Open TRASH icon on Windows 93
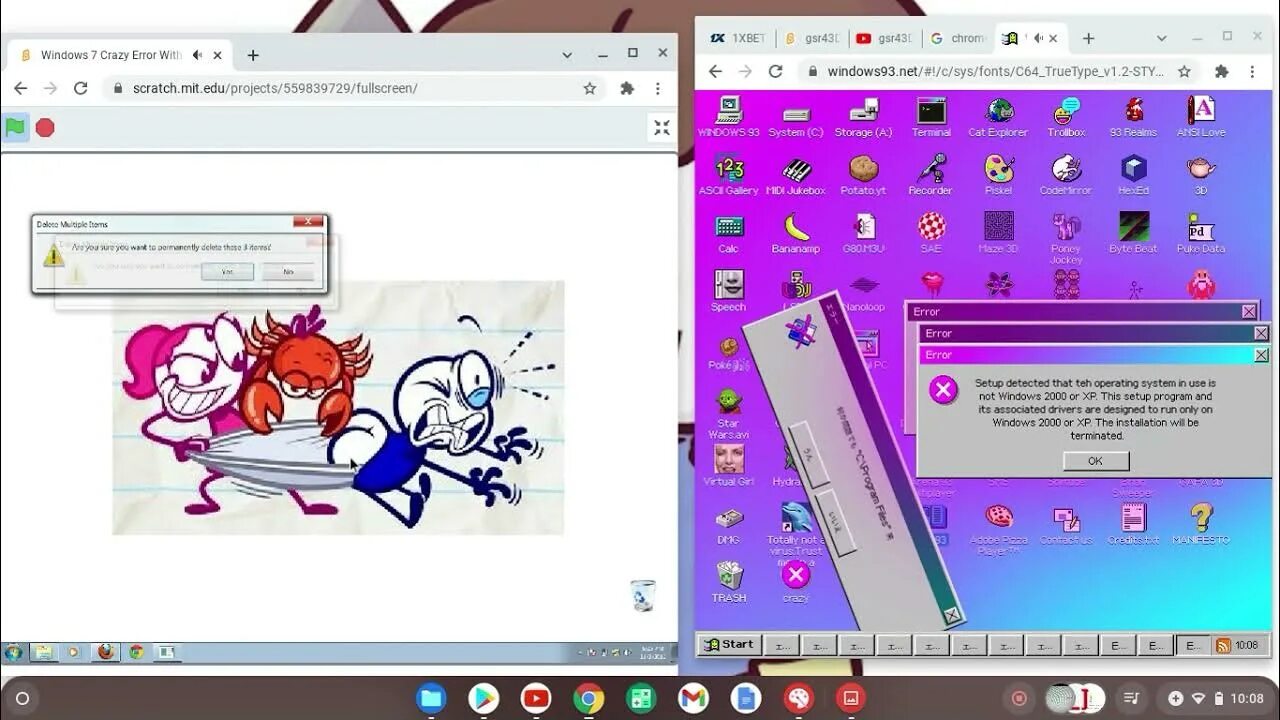The image size is (1280, 720). [729, 582]
